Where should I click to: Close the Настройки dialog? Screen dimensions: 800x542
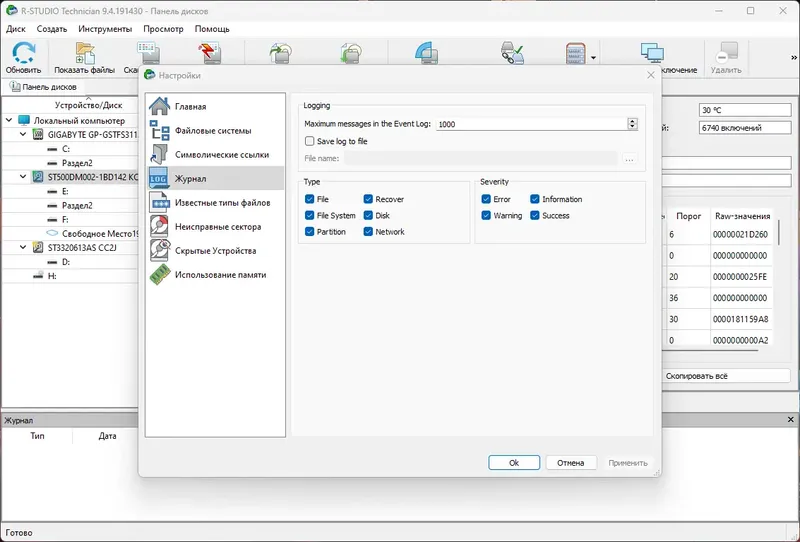coord(651,76)
